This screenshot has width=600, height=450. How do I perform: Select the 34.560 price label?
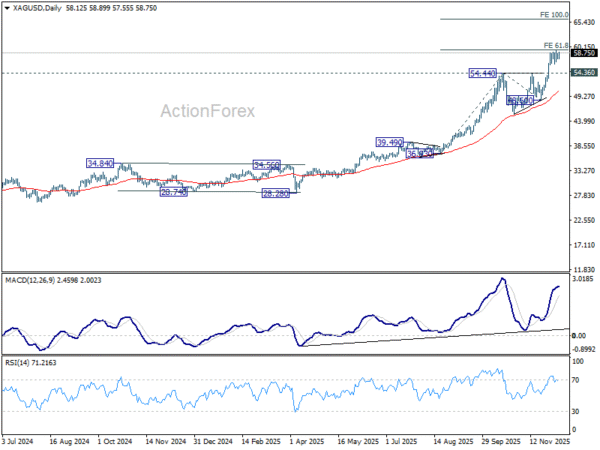tap(267, 165)
